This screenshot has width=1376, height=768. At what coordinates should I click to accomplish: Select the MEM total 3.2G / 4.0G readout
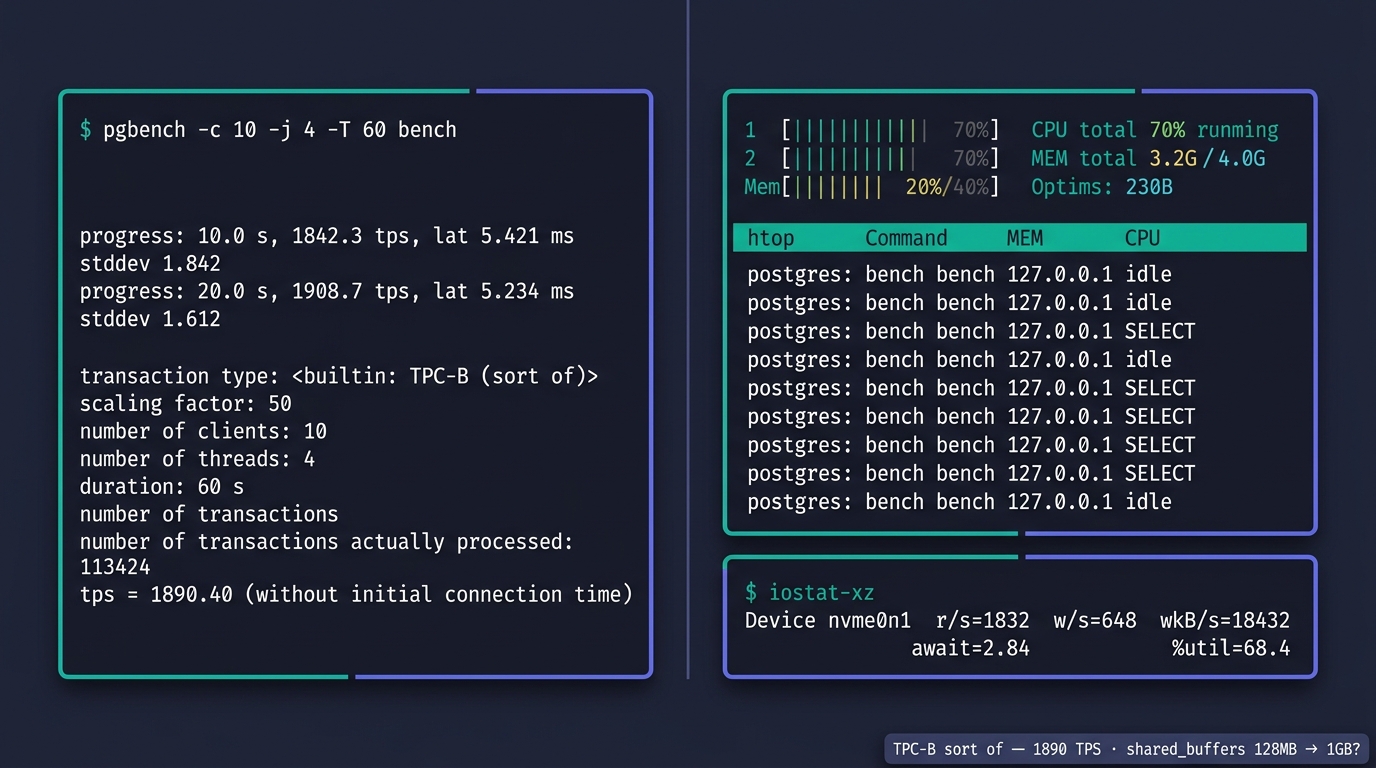pos(1149,158)
